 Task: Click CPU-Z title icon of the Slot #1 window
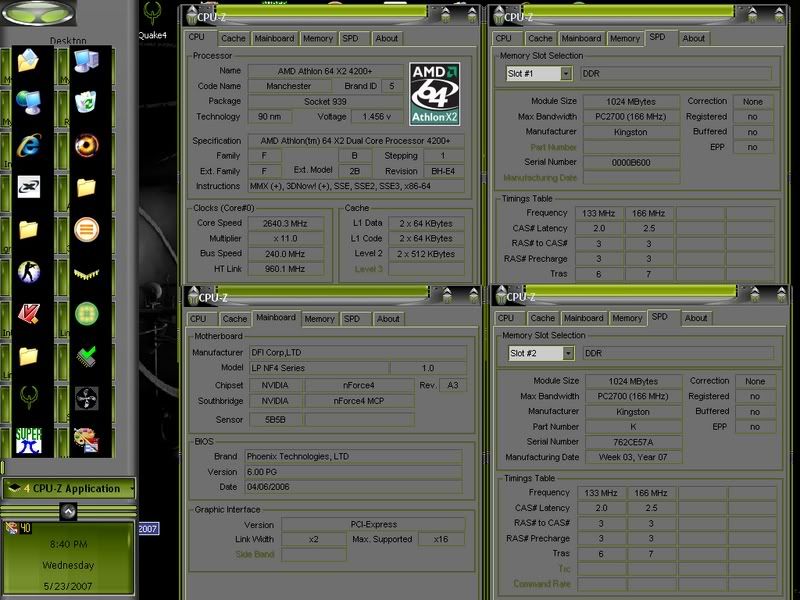(x=498, y=16)
